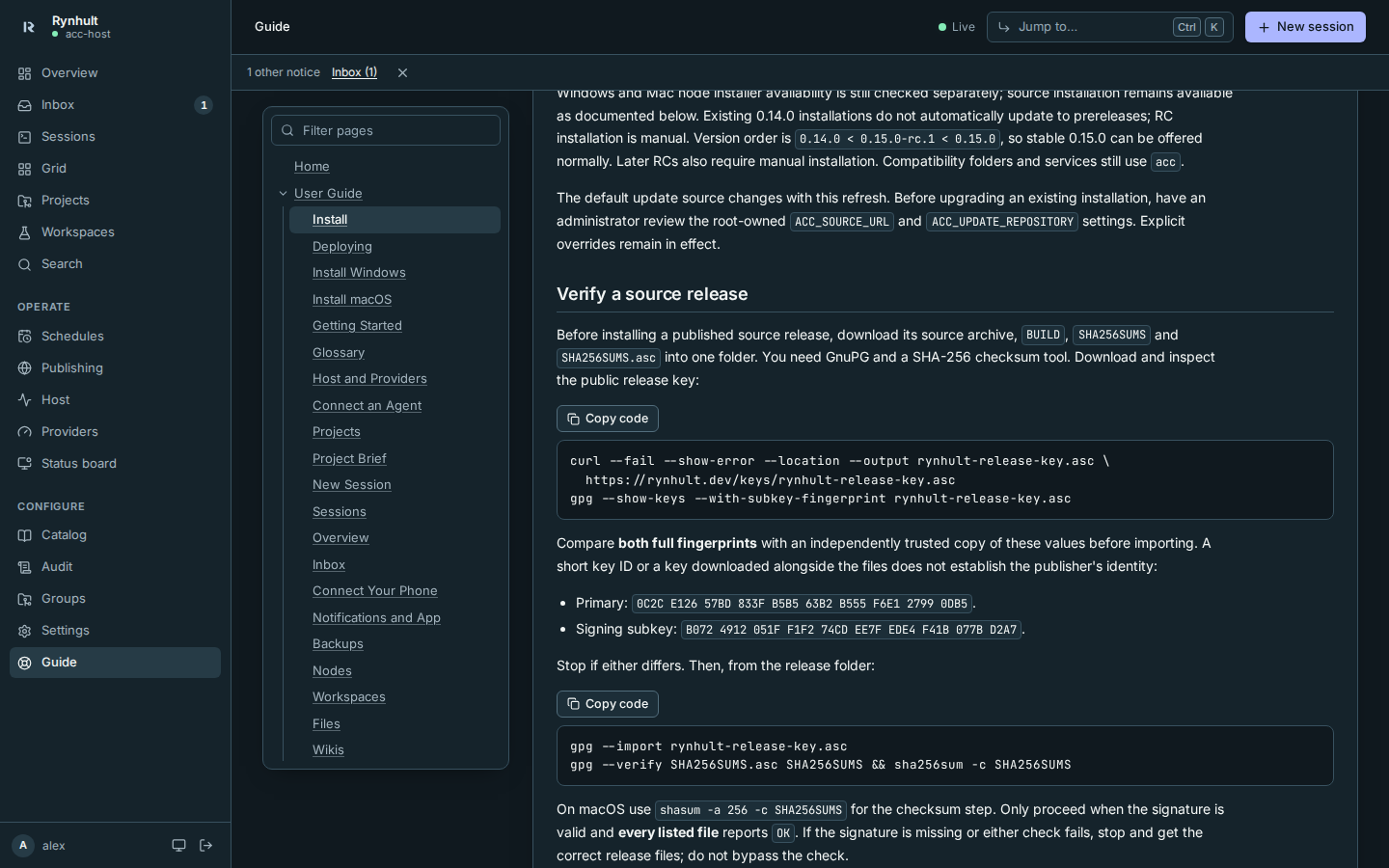Copy code for curl release key commands

(608, 419)
